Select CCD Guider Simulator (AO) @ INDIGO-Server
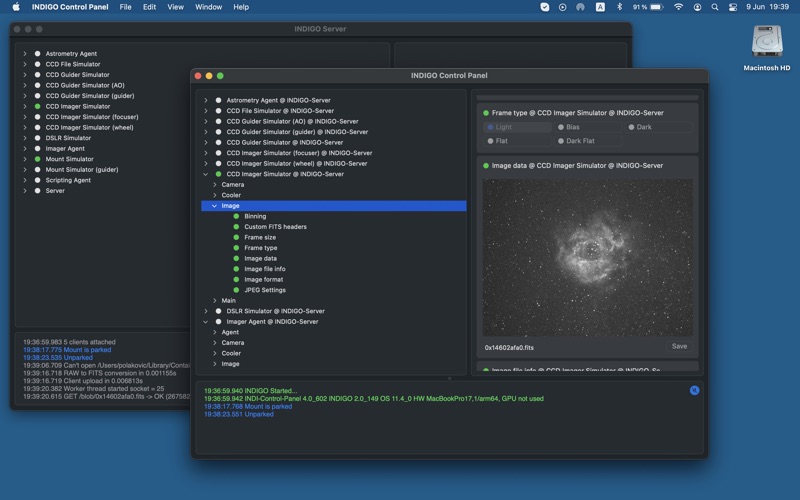 292,121
